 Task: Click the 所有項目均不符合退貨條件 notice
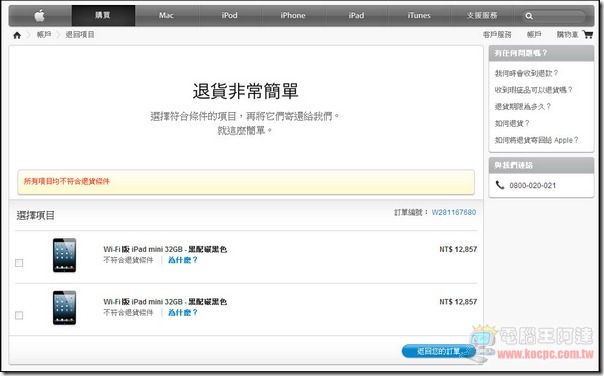[x=246, y=182]
